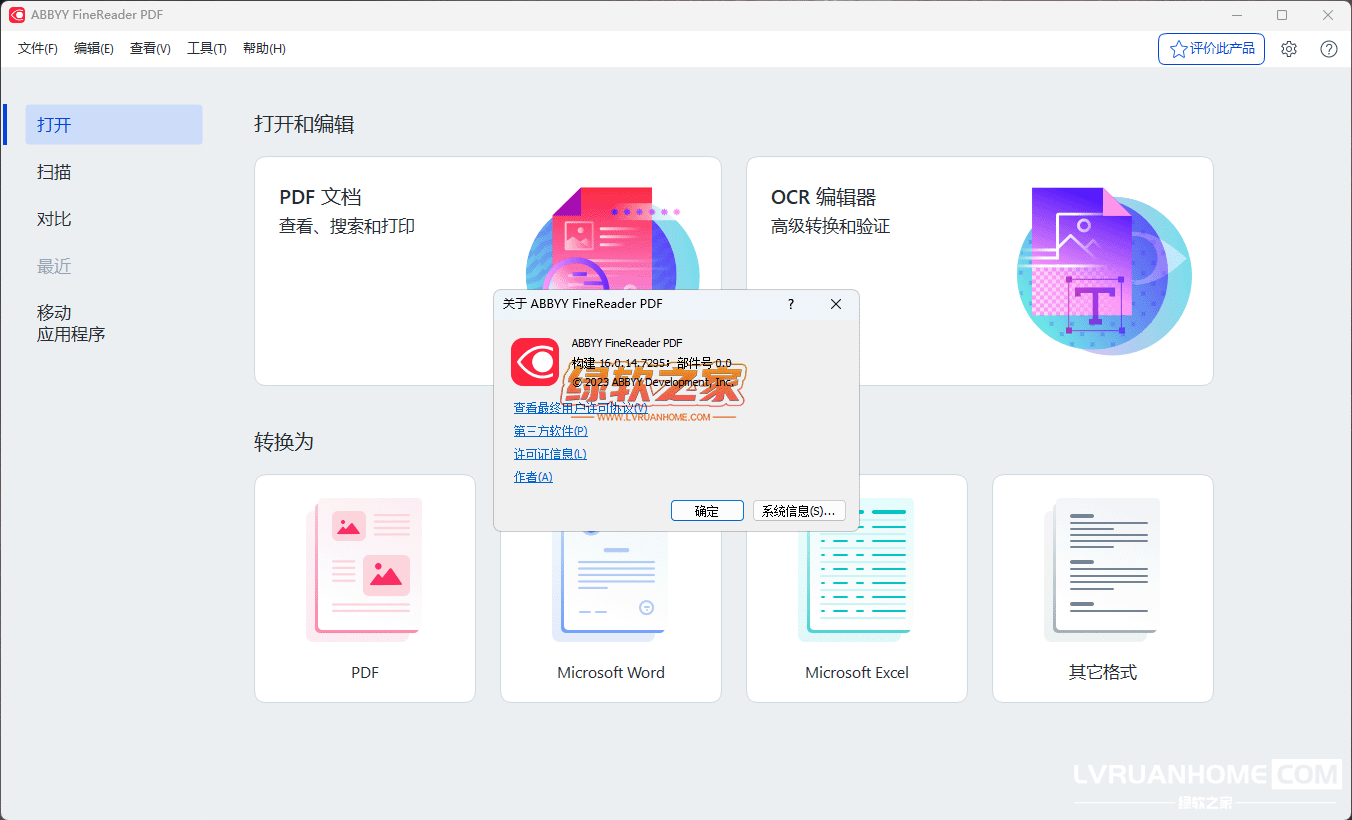1352x820 pixels.
Task: Click the ABBYY FineReader logo in dialog
Action: point(535,362)
